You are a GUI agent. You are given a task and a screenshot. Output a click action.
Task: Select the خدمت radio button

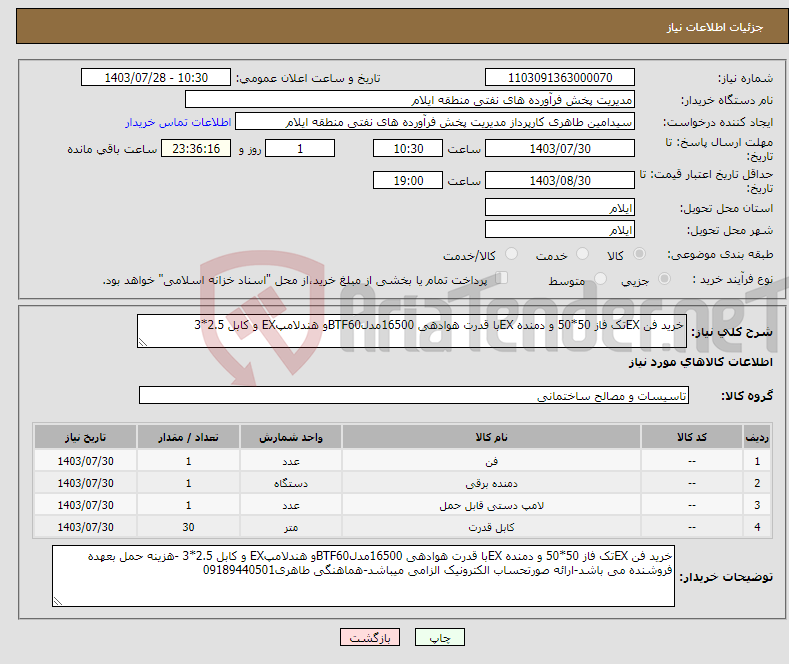tap(582, 254)
